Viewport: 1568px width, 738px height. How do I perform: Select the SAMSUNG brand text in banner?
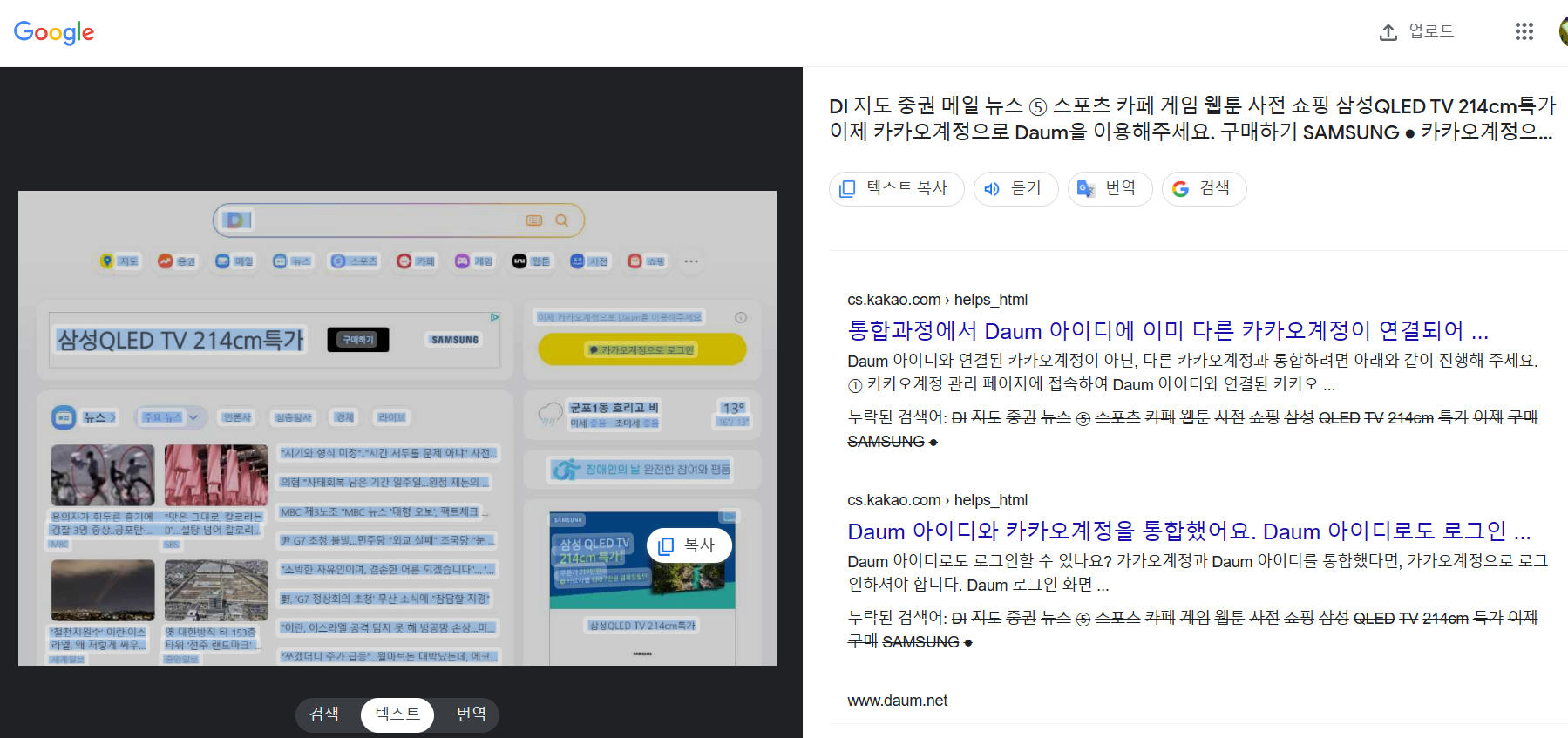tap(455, 340)
